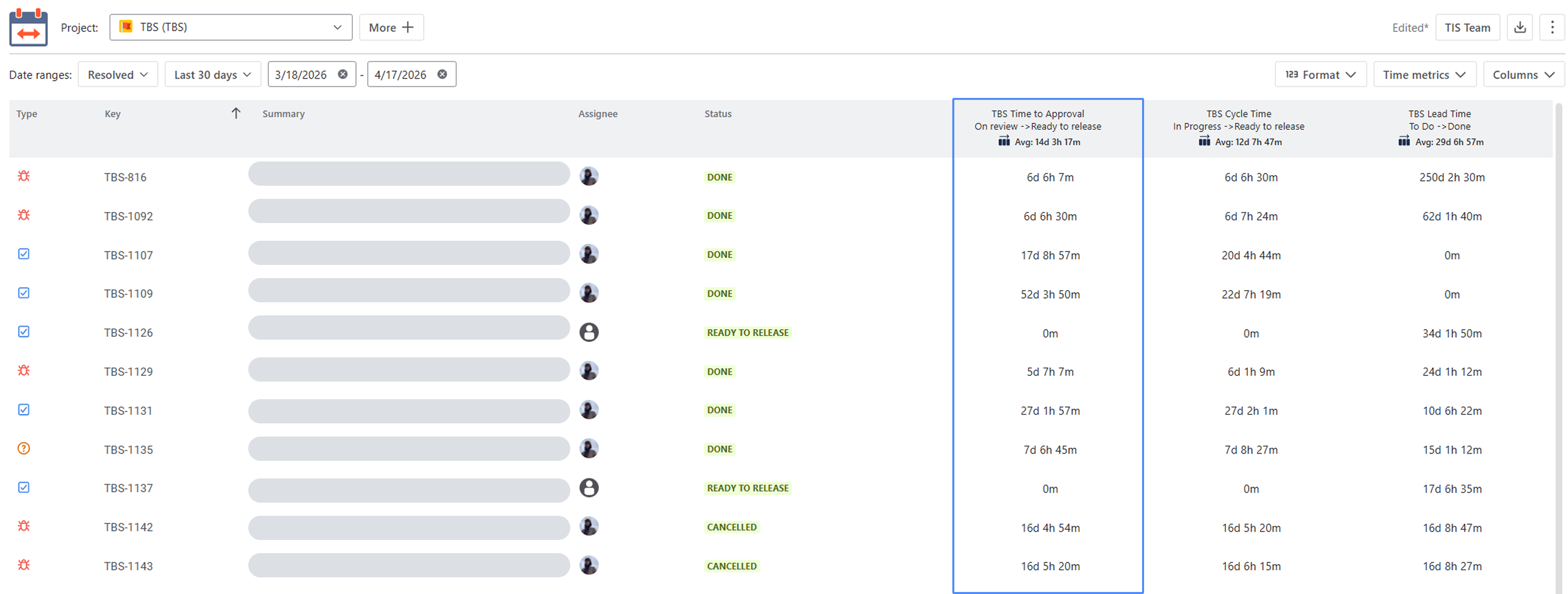Screen dimensions: 1568x594
Task: Click the task icon for TBS-1107
Action: [x=24, y=254]
